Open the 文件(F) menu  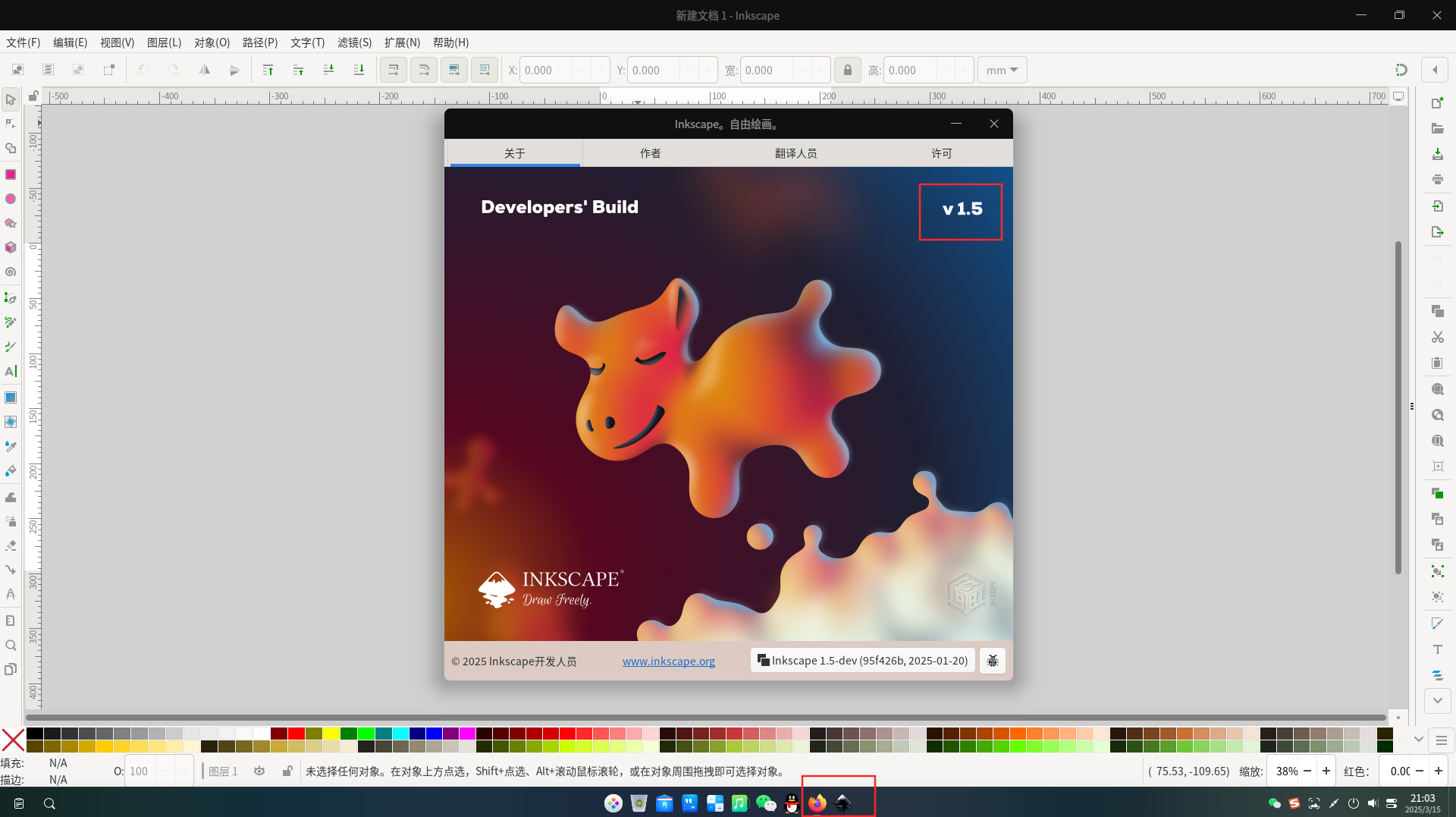[24, 42]
